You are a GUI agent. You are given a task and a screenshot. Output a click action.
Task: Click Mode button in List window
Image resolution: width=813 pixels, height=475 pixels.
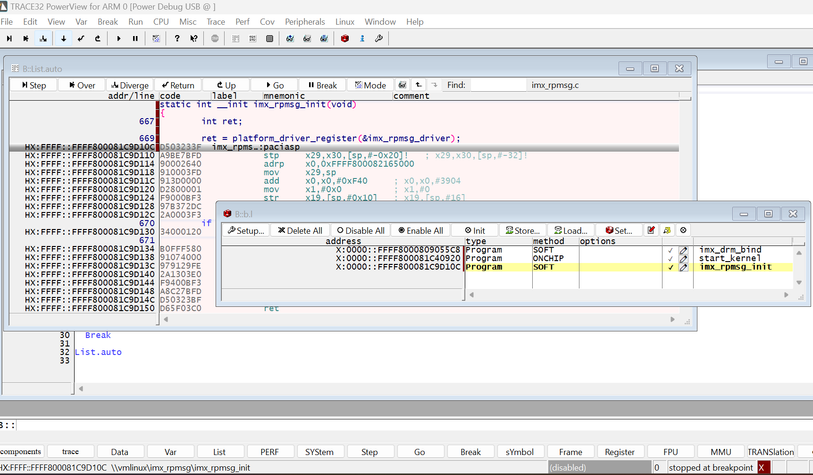coord(371,86)
